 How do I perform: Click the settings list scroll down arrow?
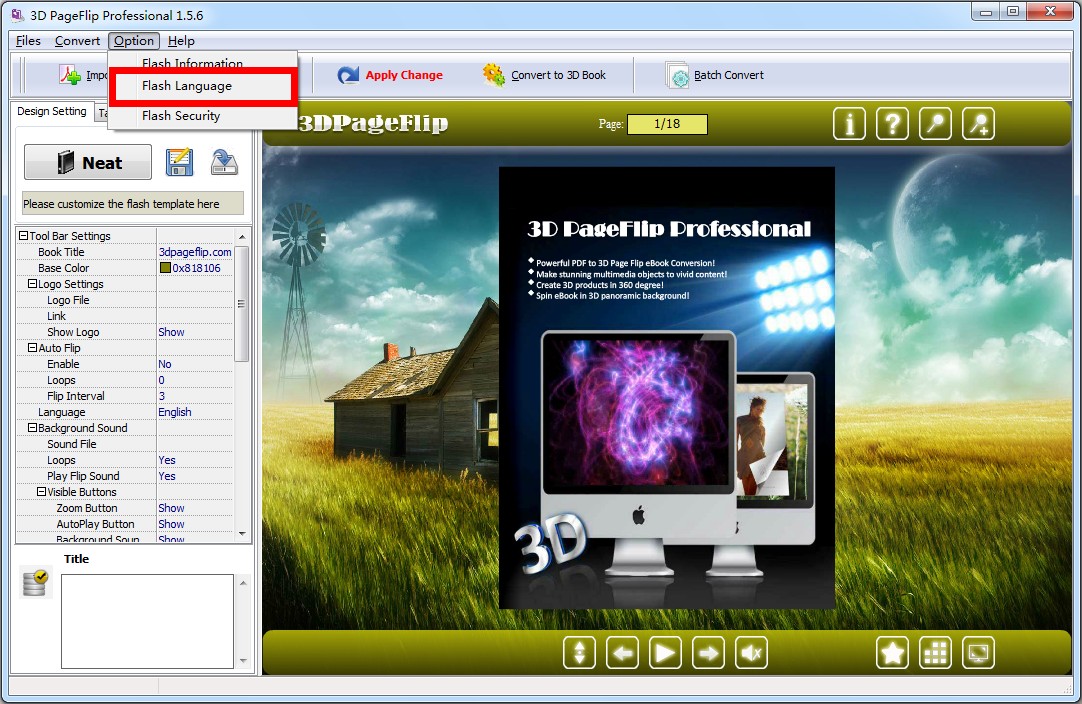242,534
